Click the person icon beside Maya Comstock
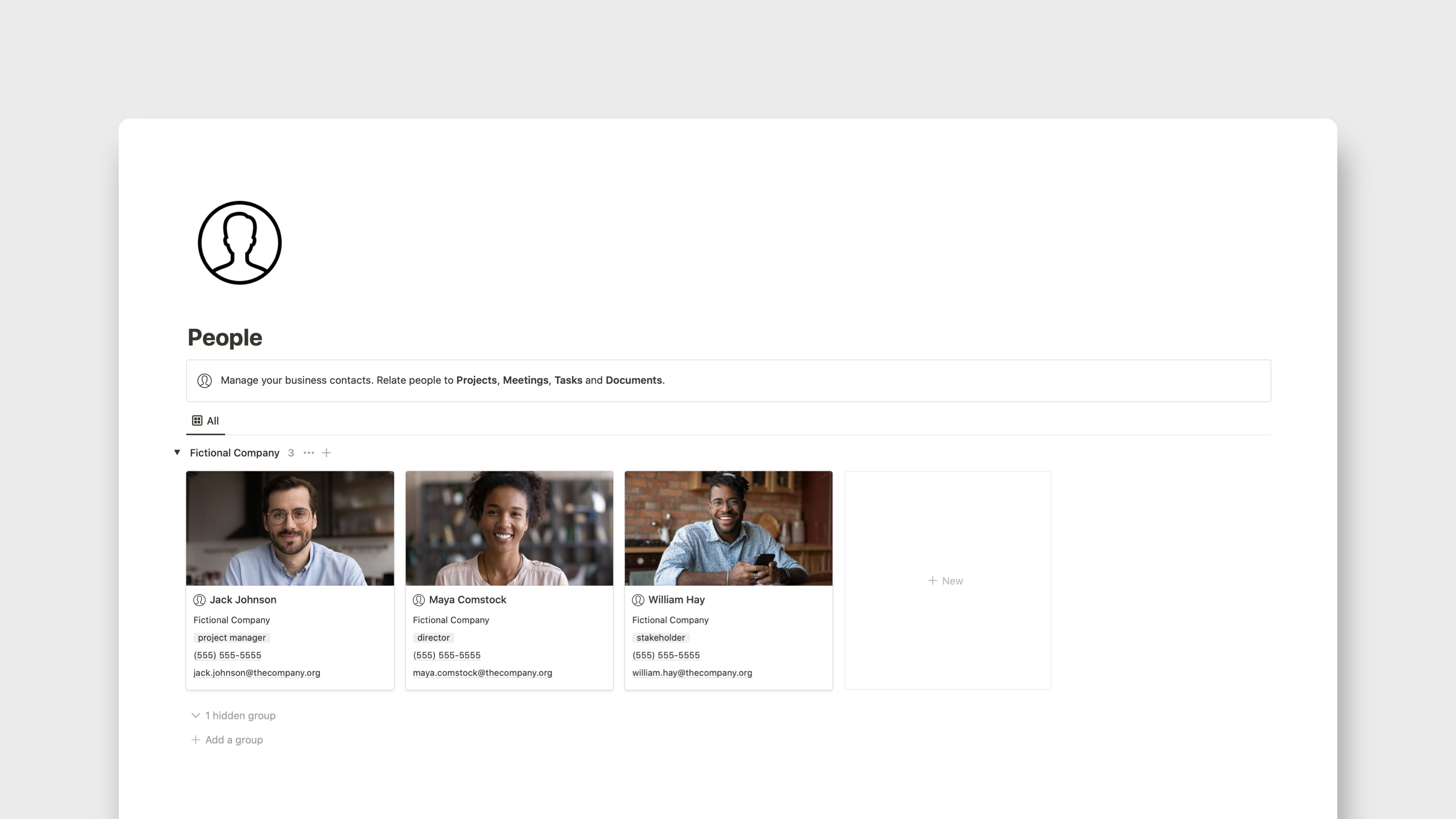 pyautogui.click(x=419, y=600)
